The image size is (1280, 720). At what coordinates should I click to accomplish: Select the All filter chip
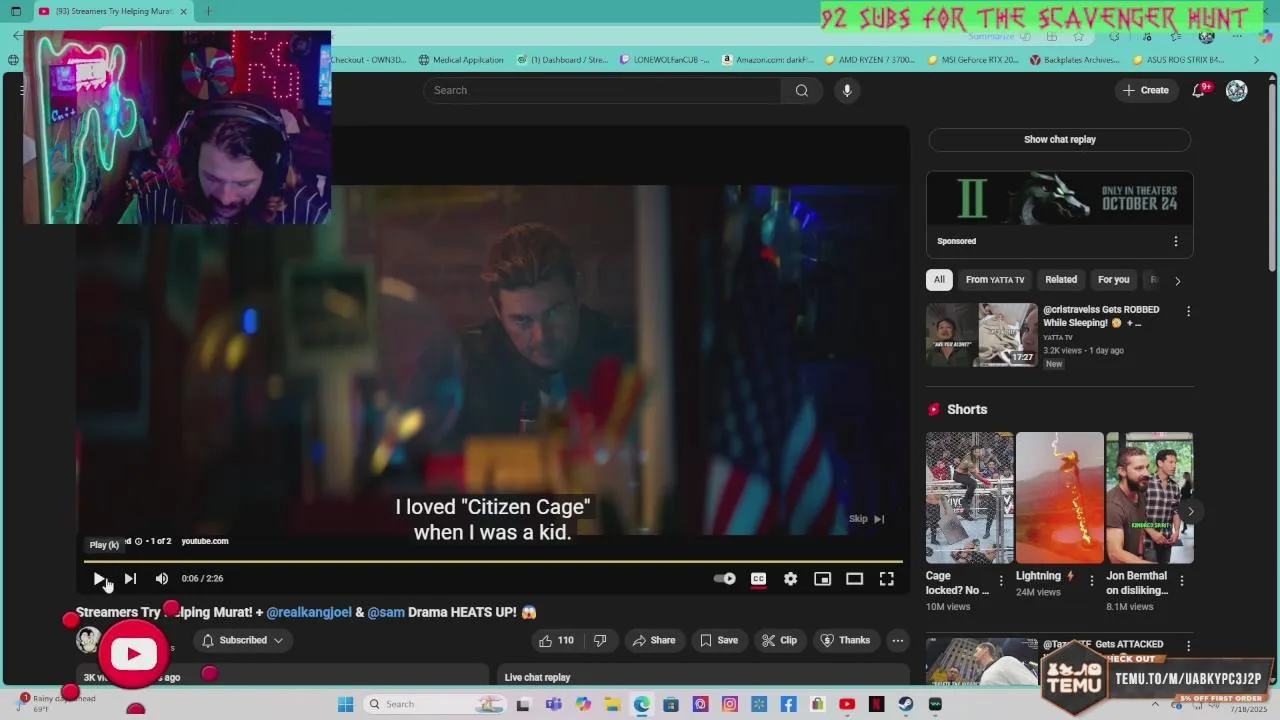pos(939,280)
